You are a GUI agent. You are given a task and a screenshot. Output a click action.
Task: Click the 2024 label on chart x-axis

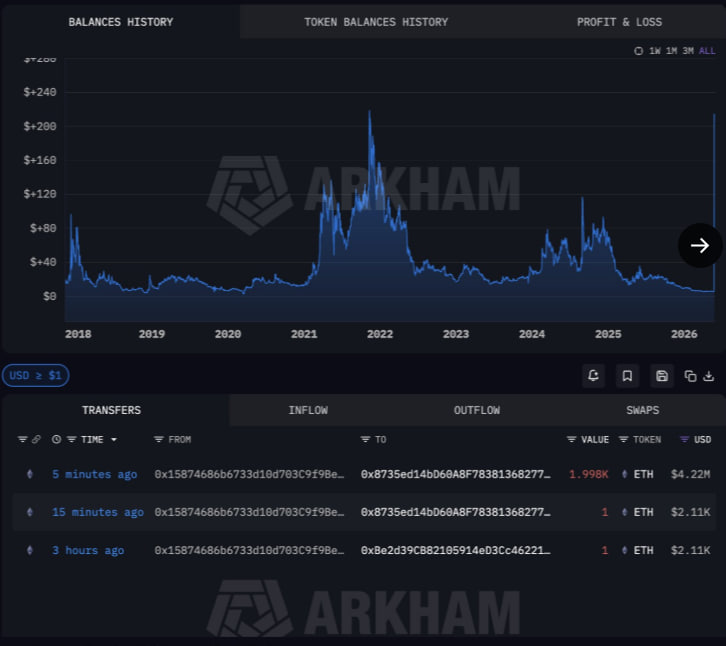(x=532, y=334)
